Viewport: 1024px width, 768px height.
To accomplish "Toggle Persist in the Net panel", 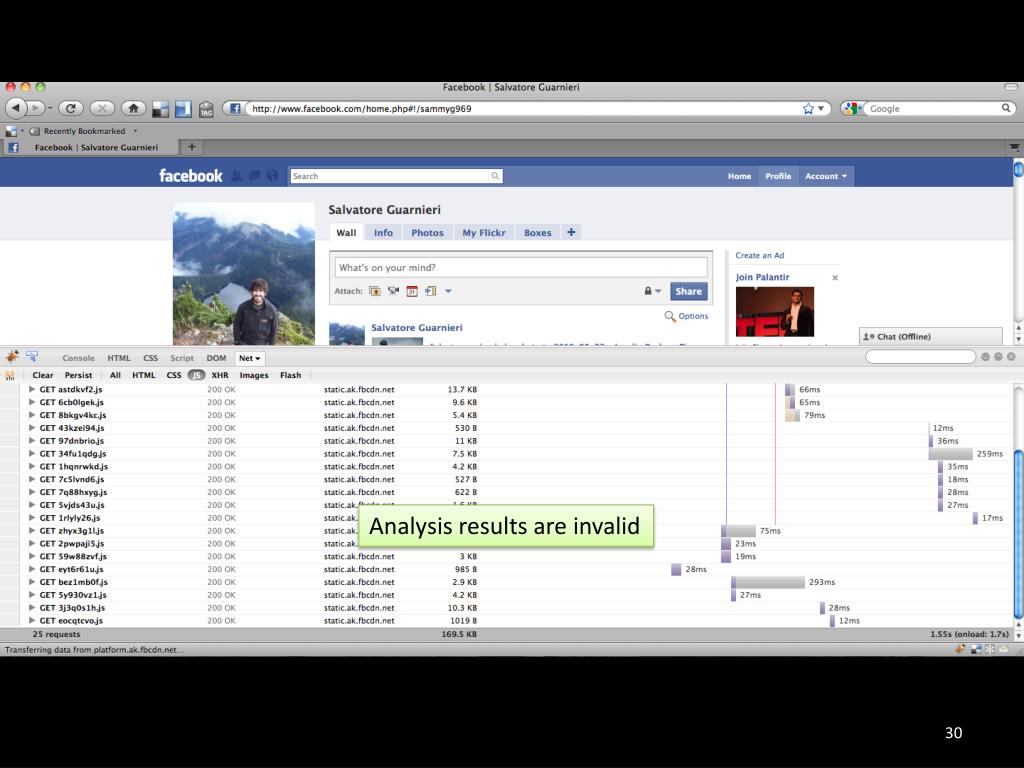I will (78, 376).
